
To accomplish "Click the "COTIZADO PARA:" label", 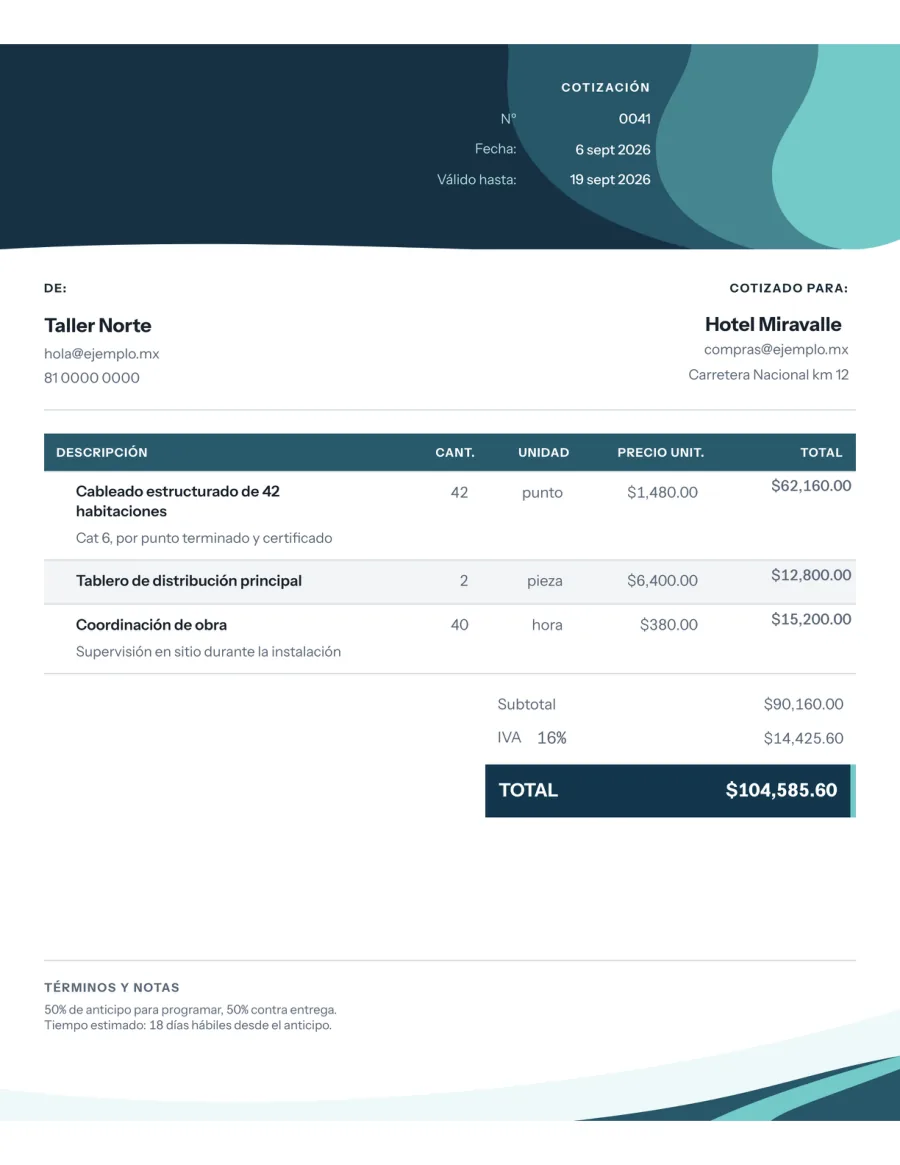I will tap(789, 288).
